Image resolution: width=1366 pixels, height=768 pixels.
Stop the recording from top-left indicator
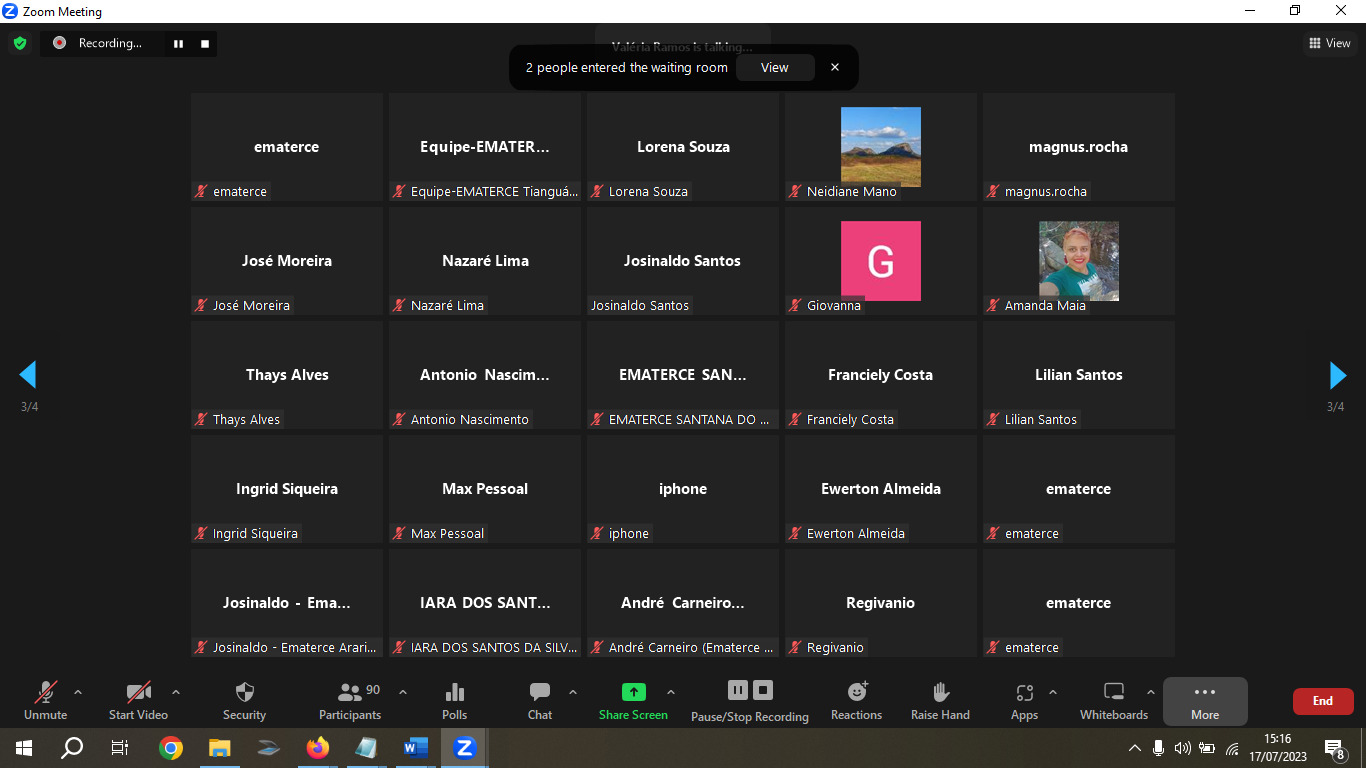(x=205, y=43)
